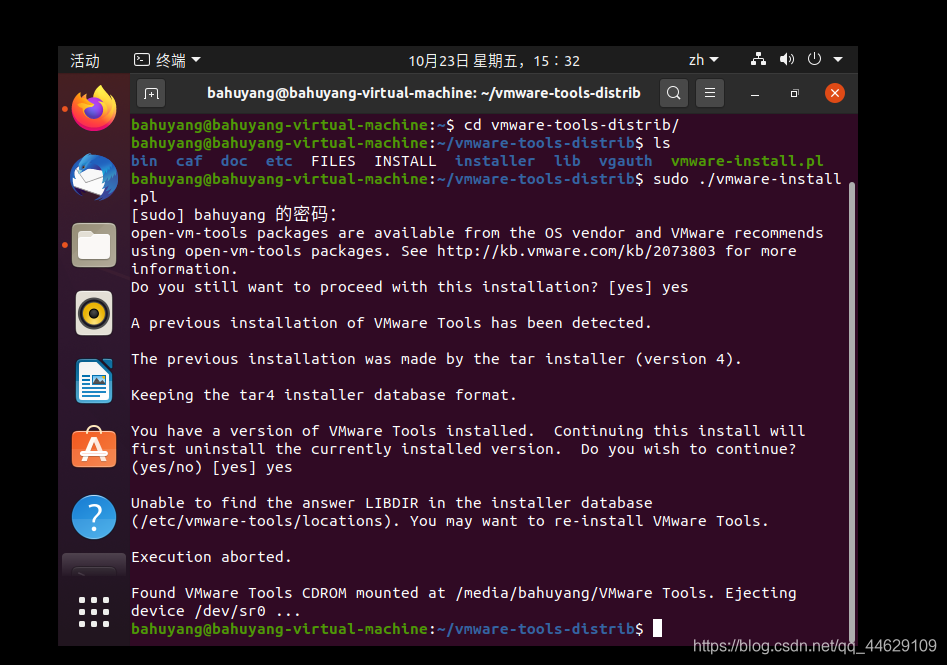
Task: Click 'Execution aborted.' line
Action: point(211,557)
